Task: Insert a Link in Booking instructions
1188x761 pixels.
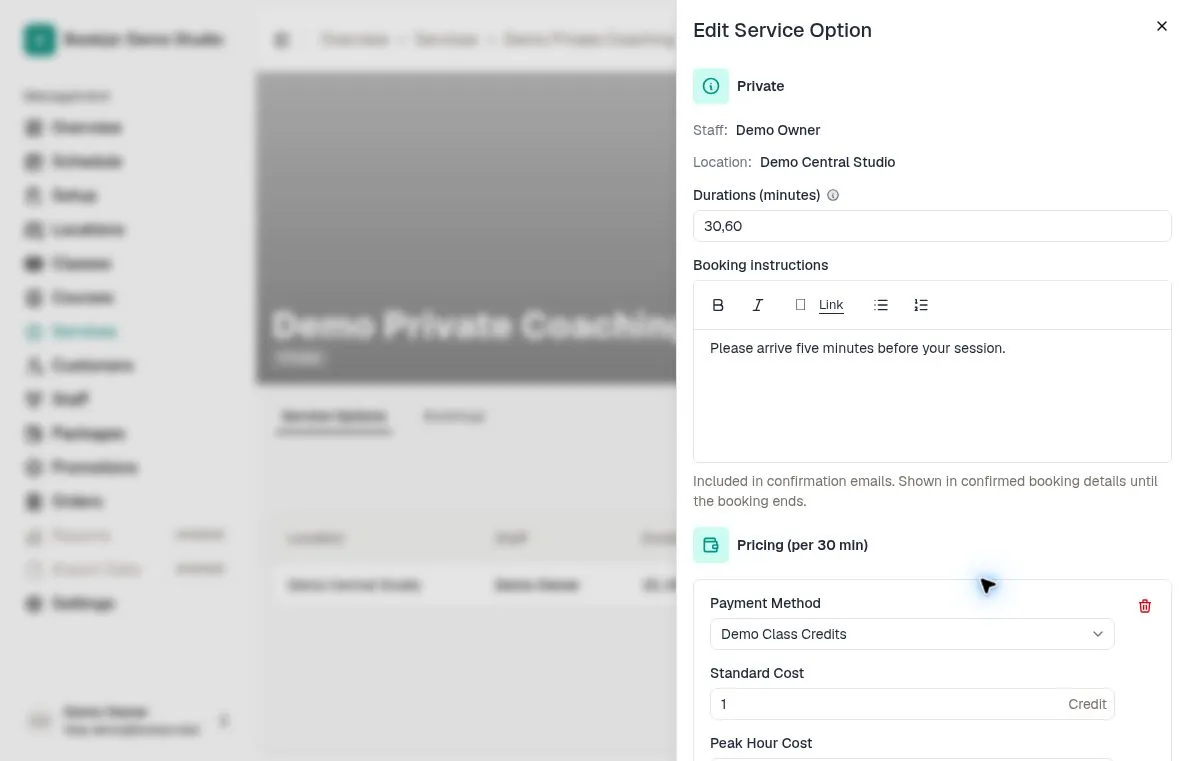Action: 831,305
